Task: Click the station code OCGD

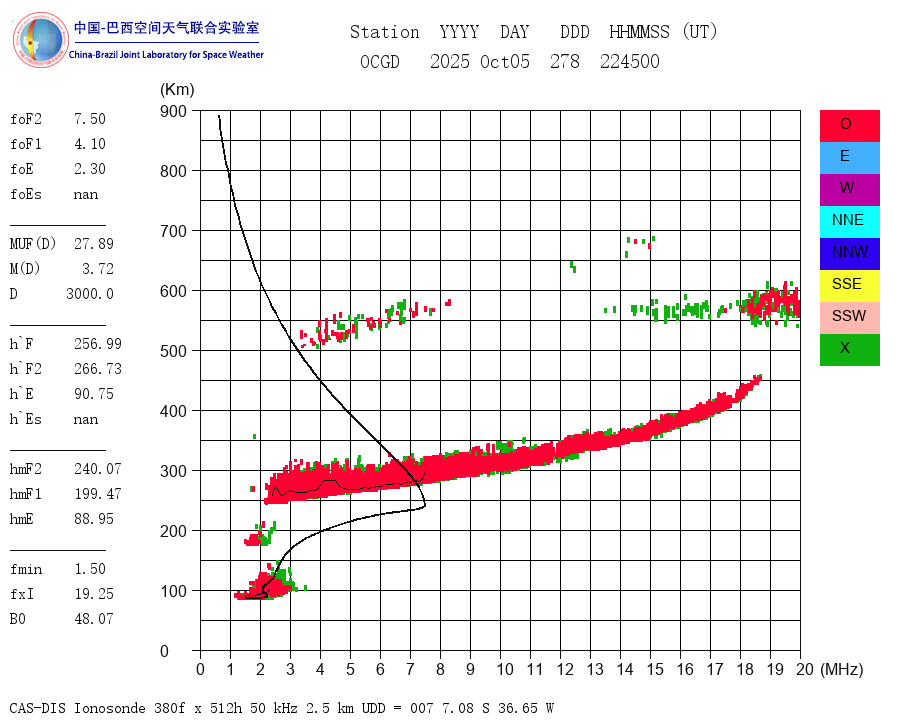Action: 379,61
